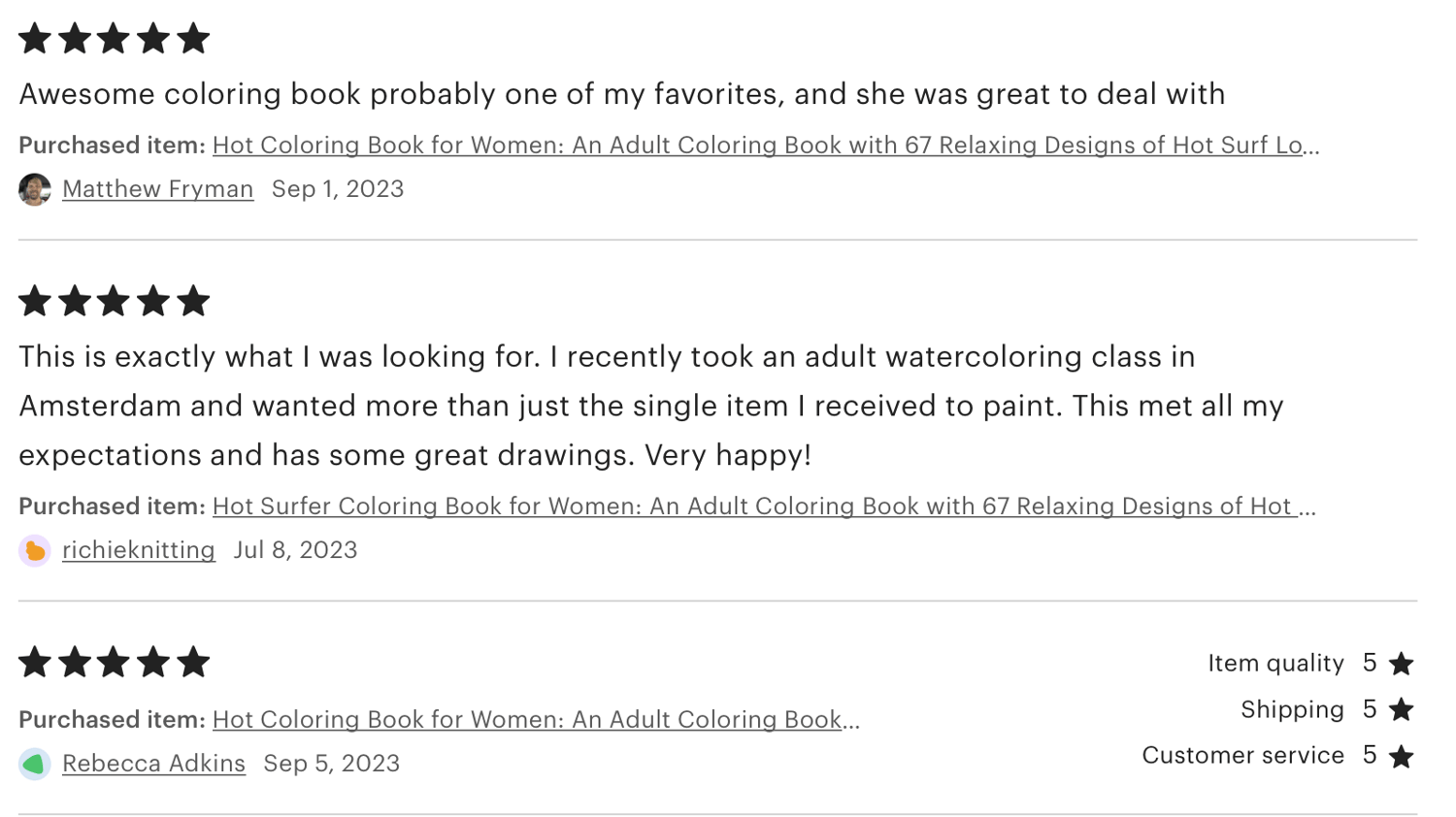The width and height of the screenshot is (1456, 817).
Task: Open Hot Surfer Coloring Book purchased item link
Action: (764, 507)
